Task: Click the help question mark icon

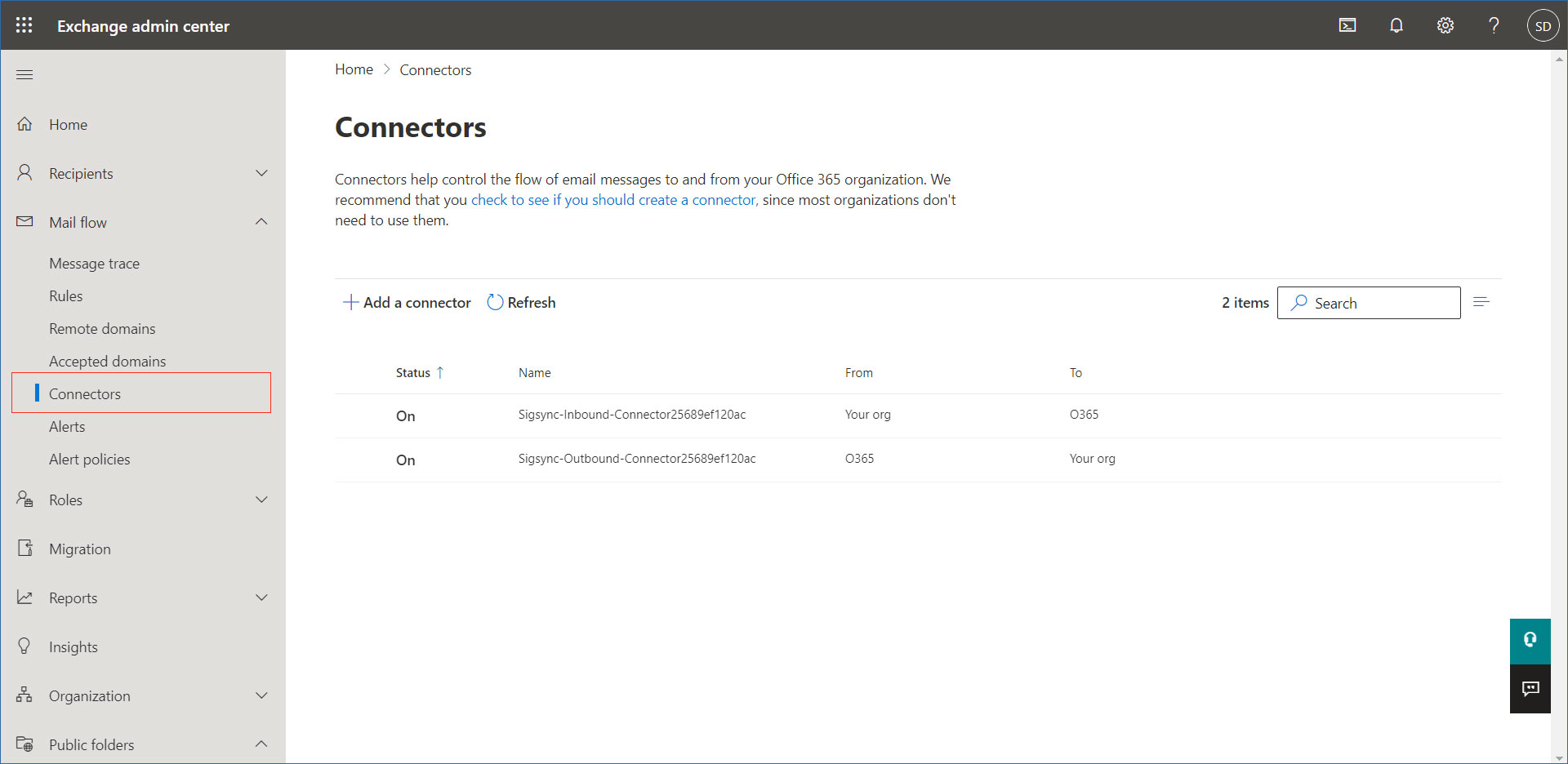Action: (1494, 25)
